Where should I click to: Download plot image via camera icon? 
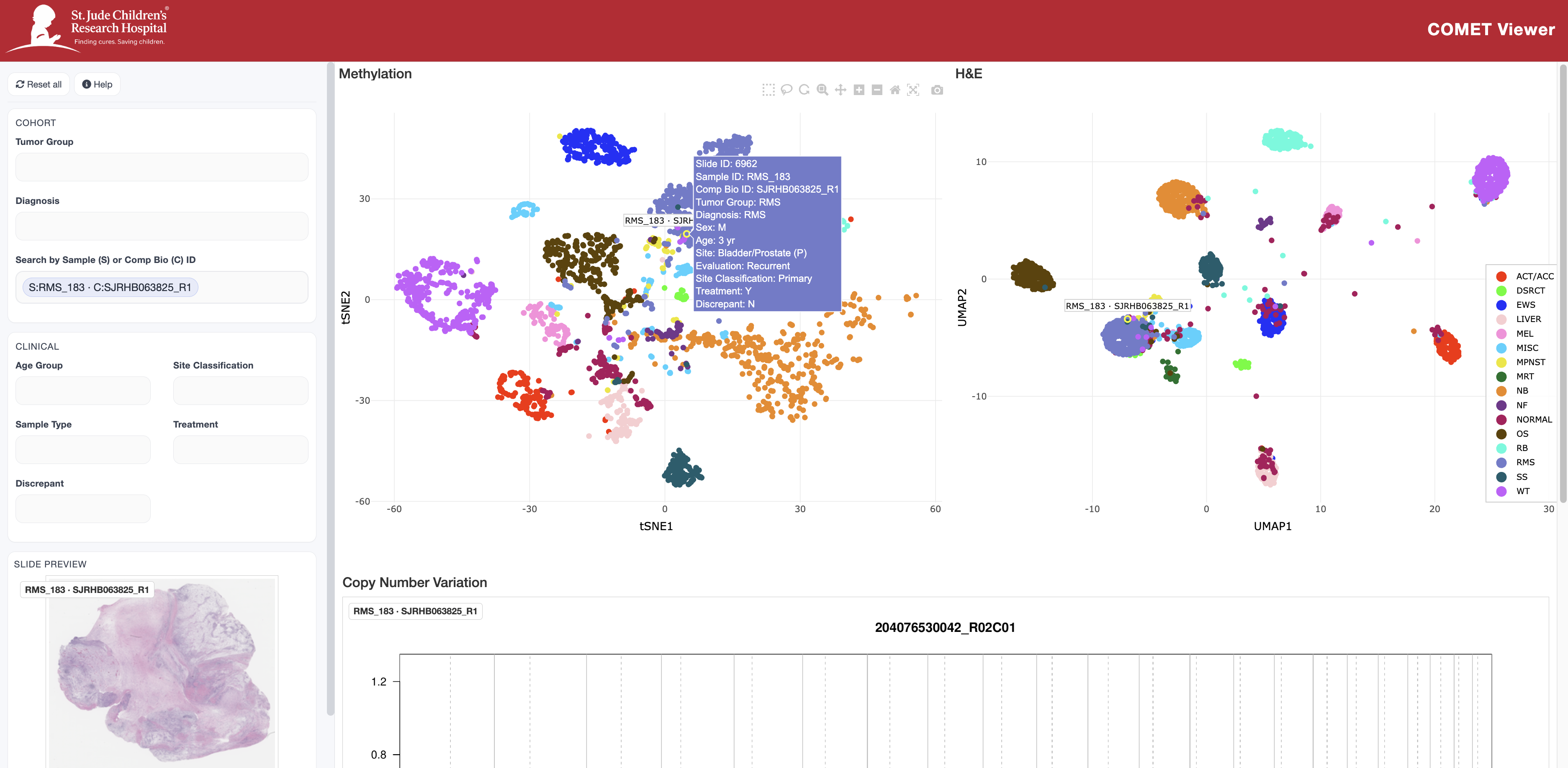tap(937, 90)
